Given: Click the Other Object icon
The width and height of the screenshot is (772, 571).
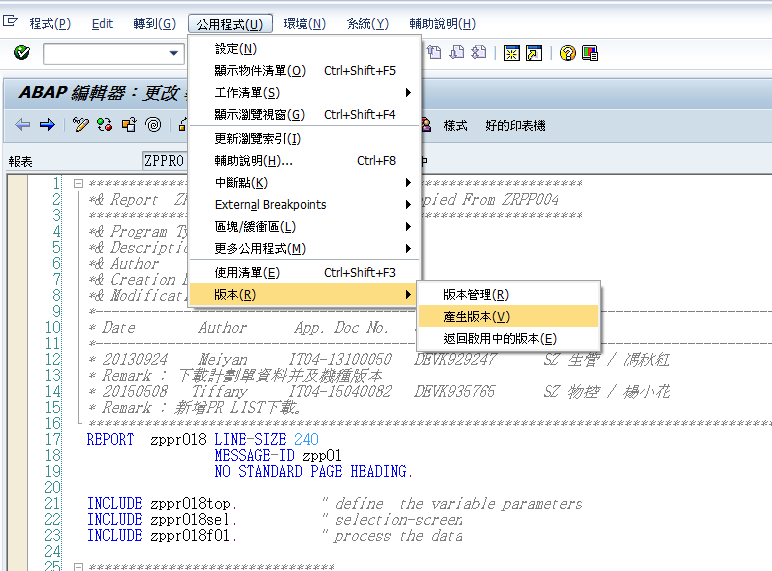Looking at the screenshot, I should pyautogui.click(x=129, y=125).
